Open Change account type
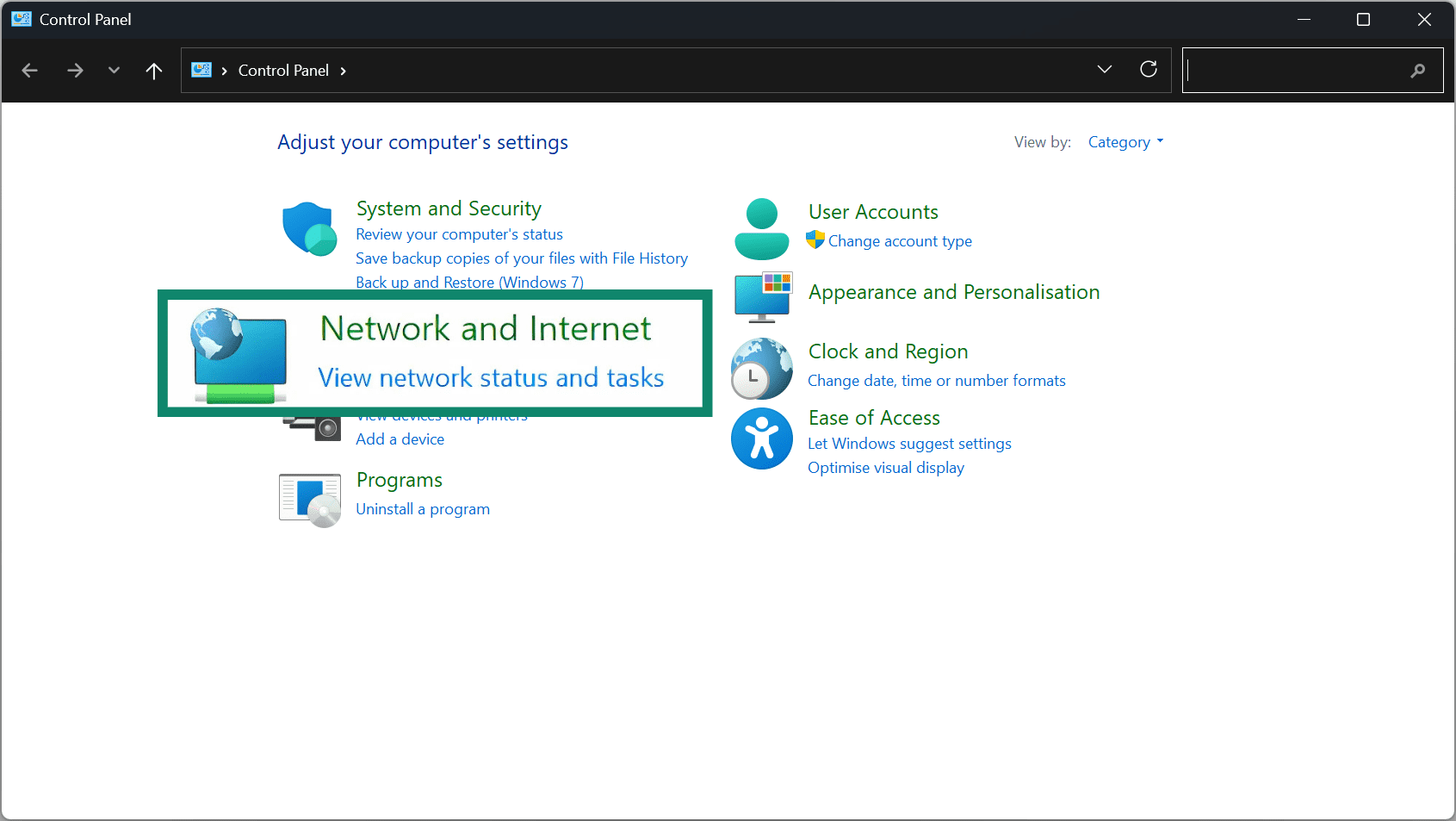 point(899,241)
